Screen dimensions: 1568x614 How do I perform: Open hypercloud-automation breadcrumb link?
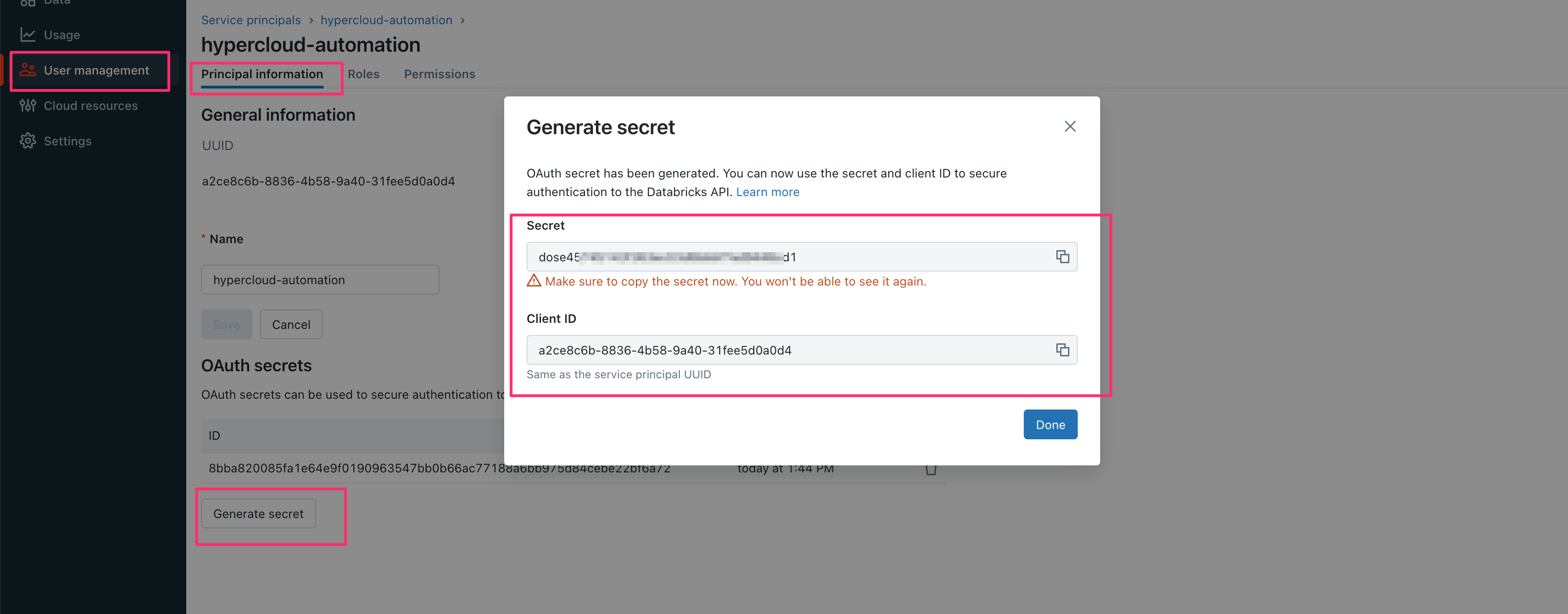tap(386, 20)
